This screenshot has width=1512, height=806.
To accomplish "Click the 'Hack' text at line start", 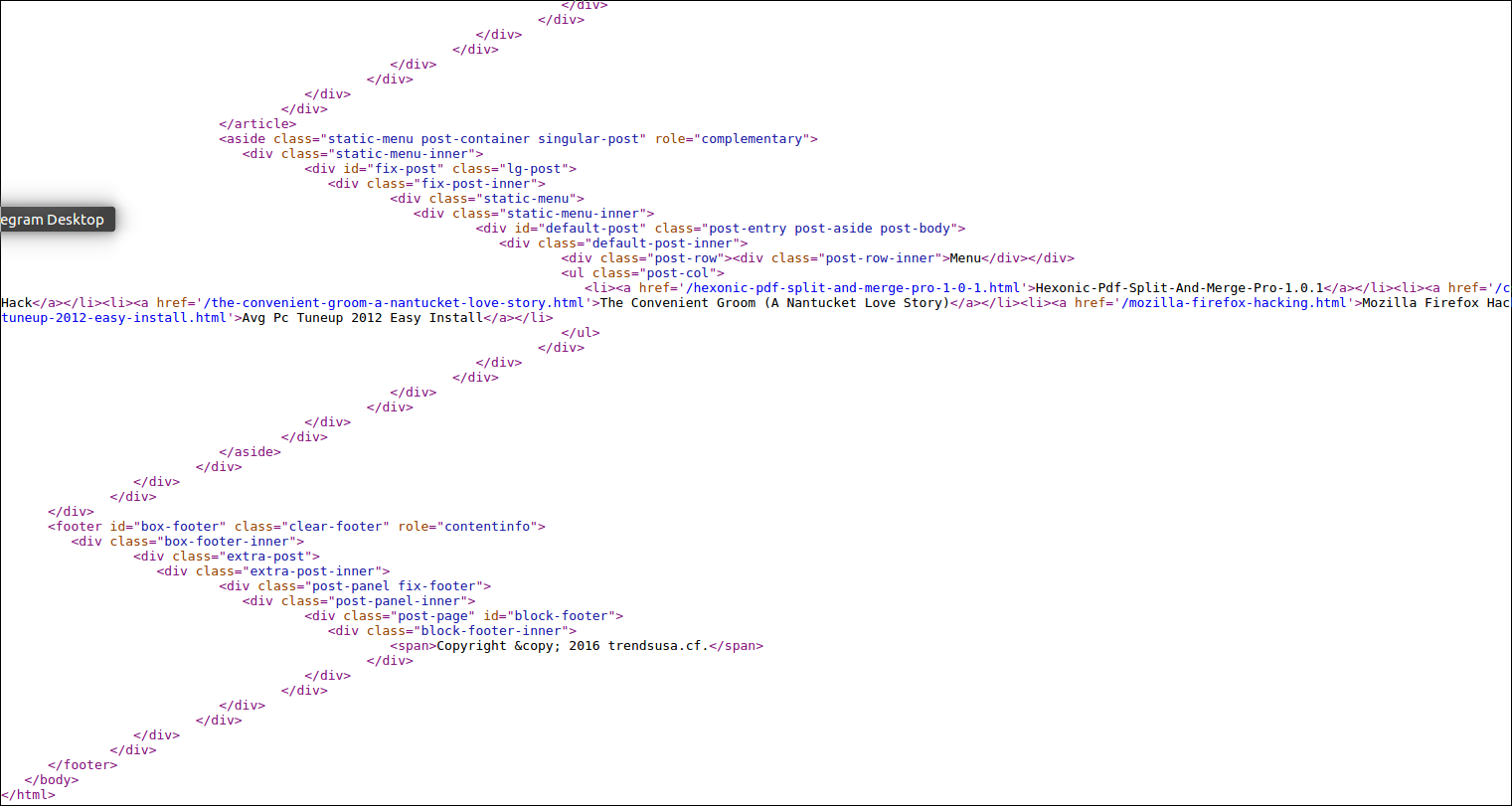I will 17,303.
